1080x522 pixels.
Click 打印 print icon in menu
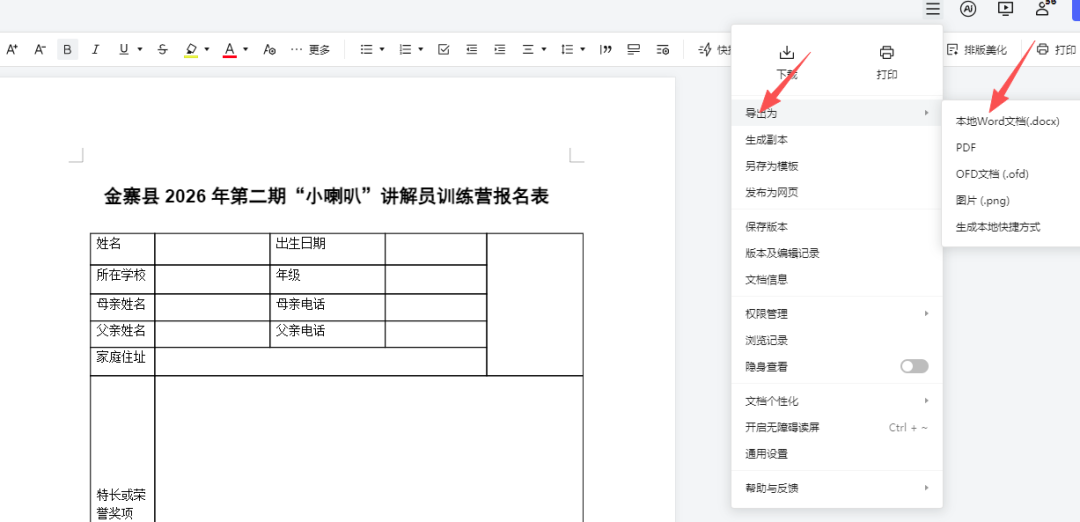[x=887, y=62]
